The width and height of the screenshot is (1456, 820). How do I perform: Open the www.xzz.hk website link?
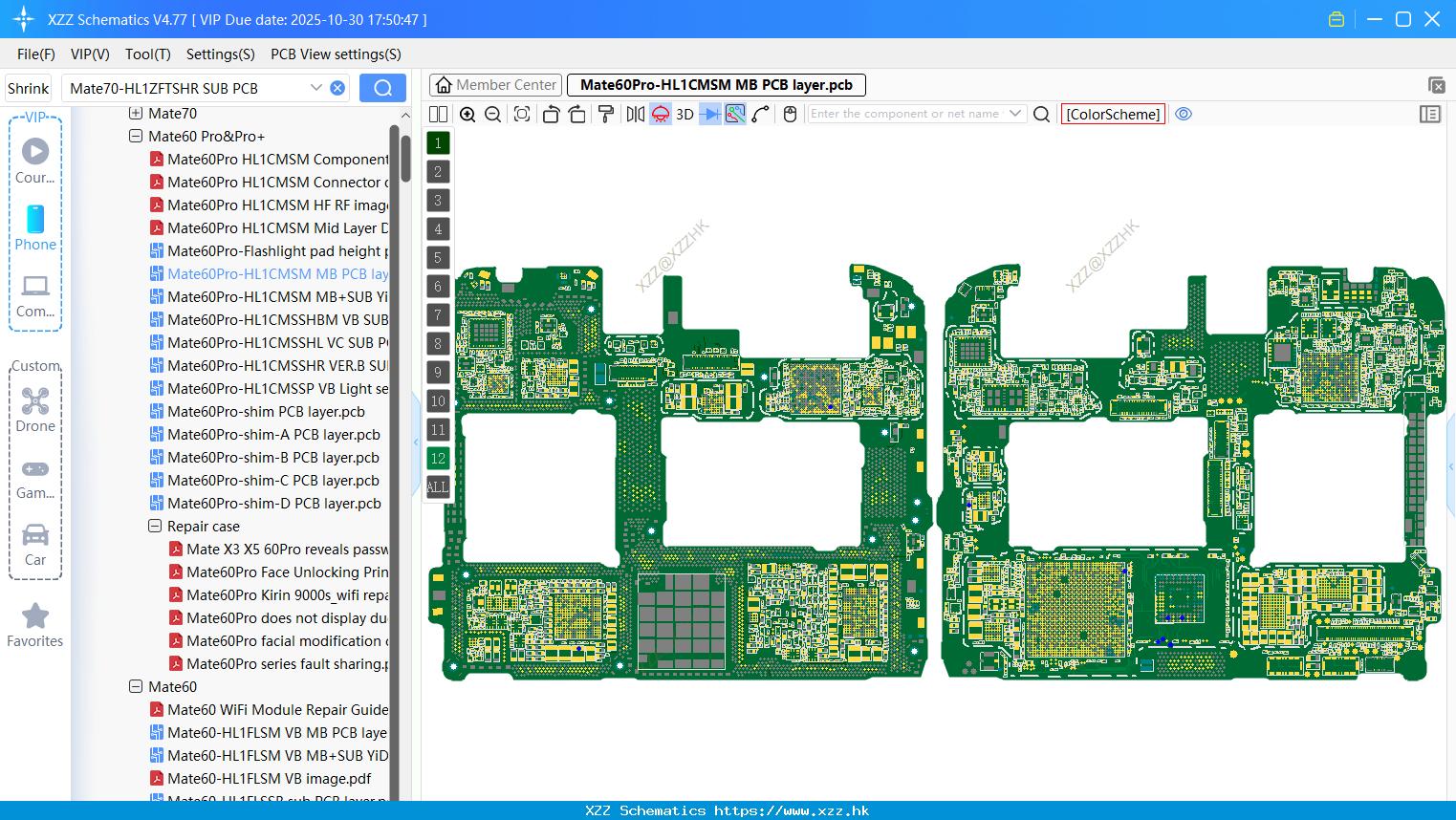coord(792,810)
